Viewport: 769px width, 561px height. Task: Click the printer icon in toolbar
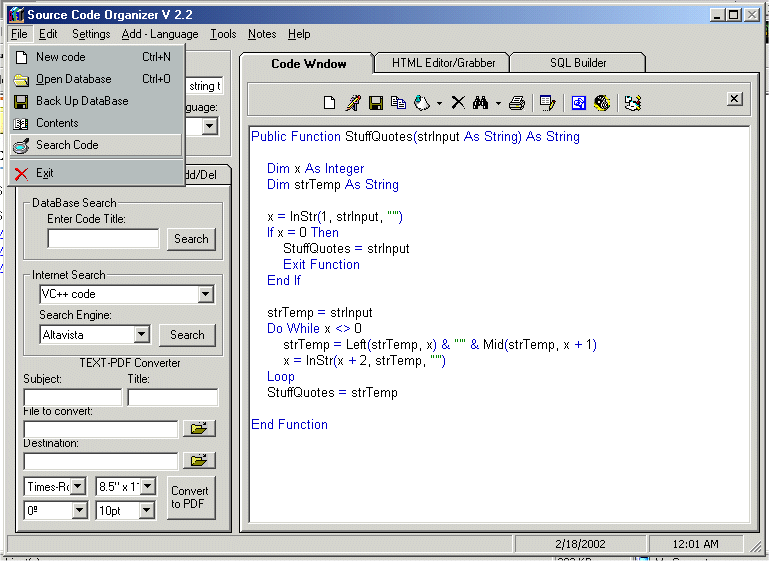517,102
